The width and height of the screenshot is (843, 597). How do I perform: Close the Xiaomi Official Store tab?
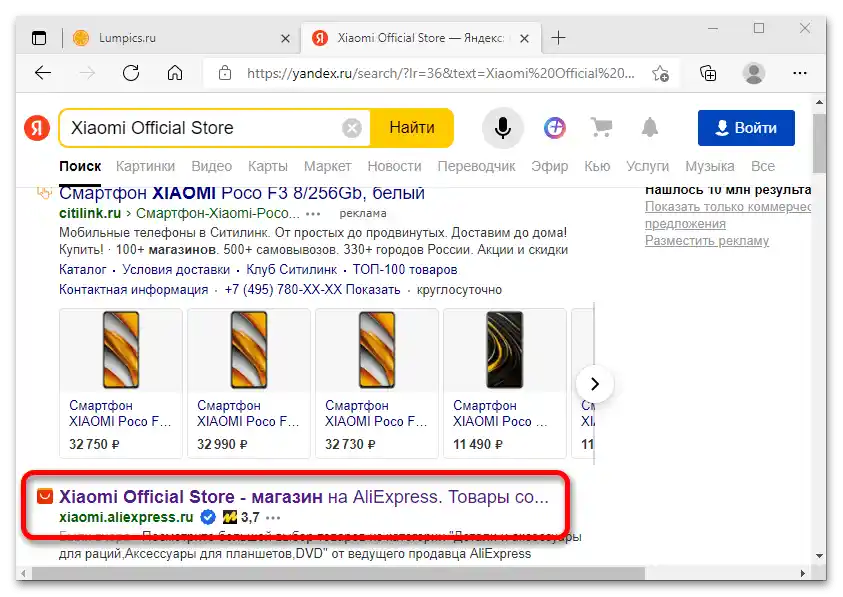(x=525, y=39)
